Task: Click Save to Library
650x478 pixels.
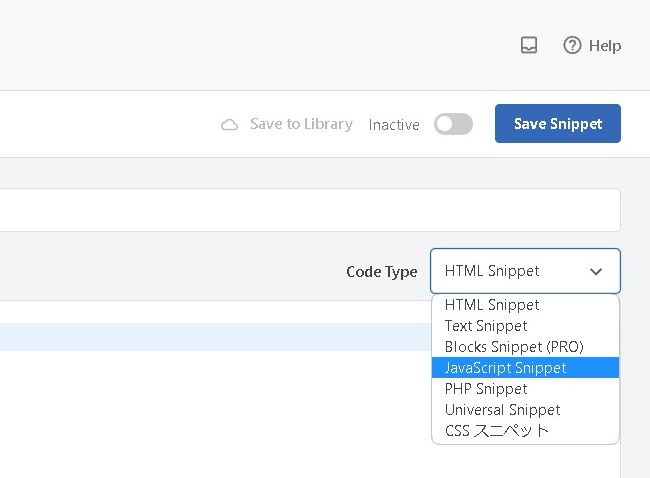Action: click(x=300, y=124)
